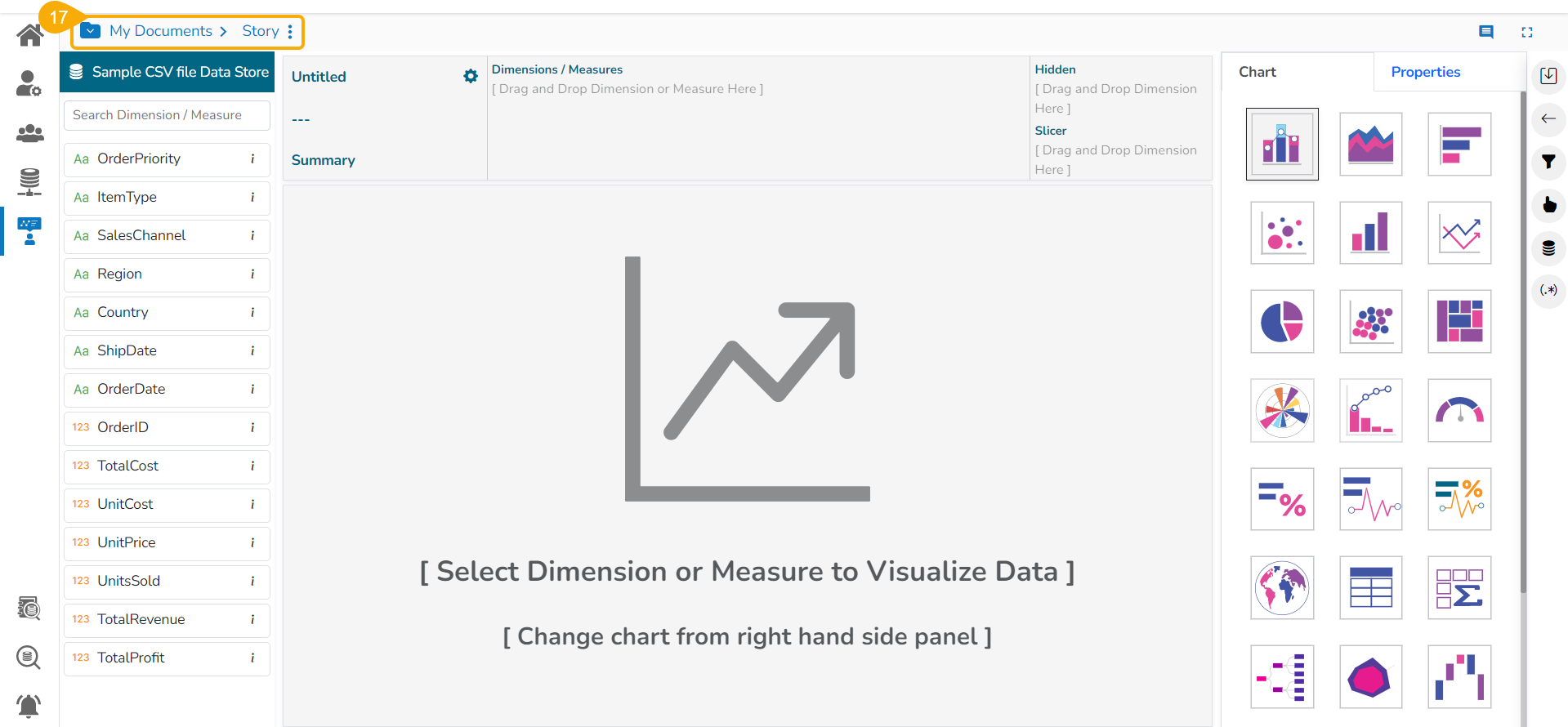This screenshot has height=727, width=1568.
Task: Open the notifications bell icon
Action: (x=29, y=705)
